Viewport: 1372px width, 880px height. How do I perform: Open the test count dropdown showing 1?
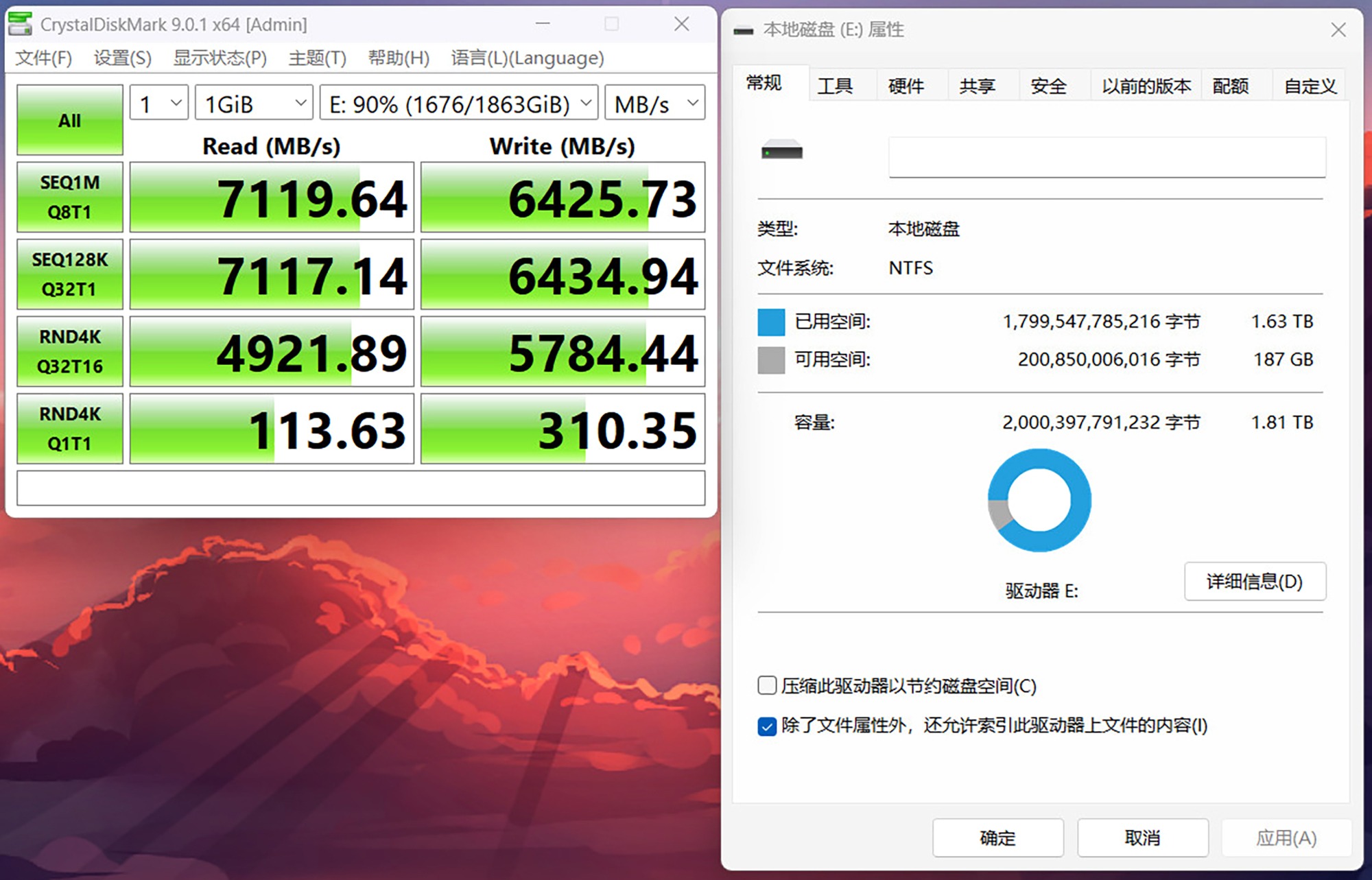point(159,104)
